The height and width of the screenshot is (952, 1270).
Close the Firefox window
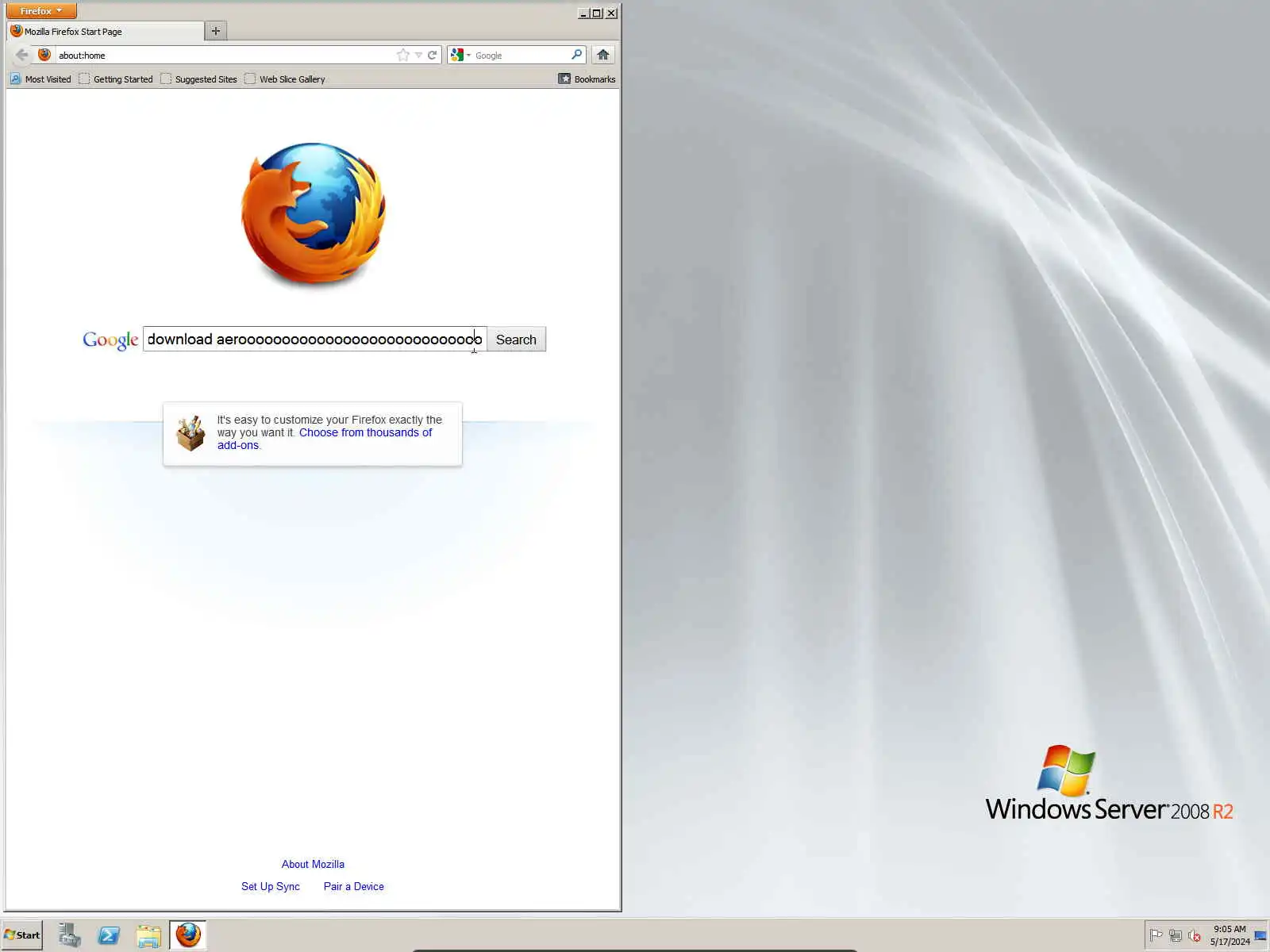(611, 13)
